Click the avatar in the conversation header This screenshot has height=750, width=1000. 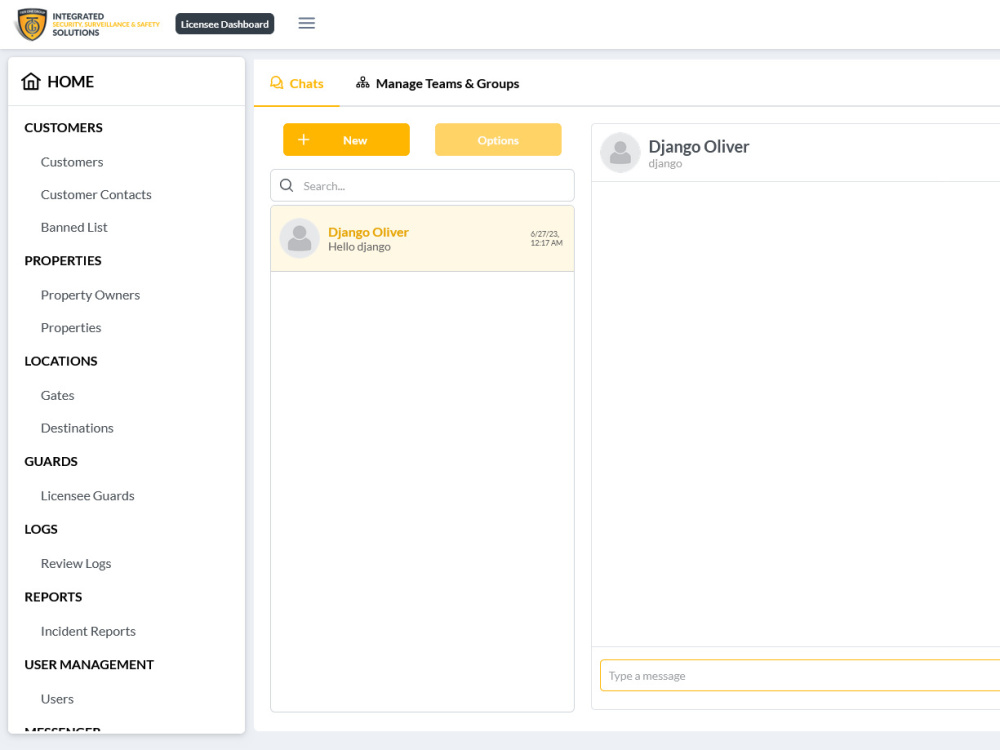(620, 152)
